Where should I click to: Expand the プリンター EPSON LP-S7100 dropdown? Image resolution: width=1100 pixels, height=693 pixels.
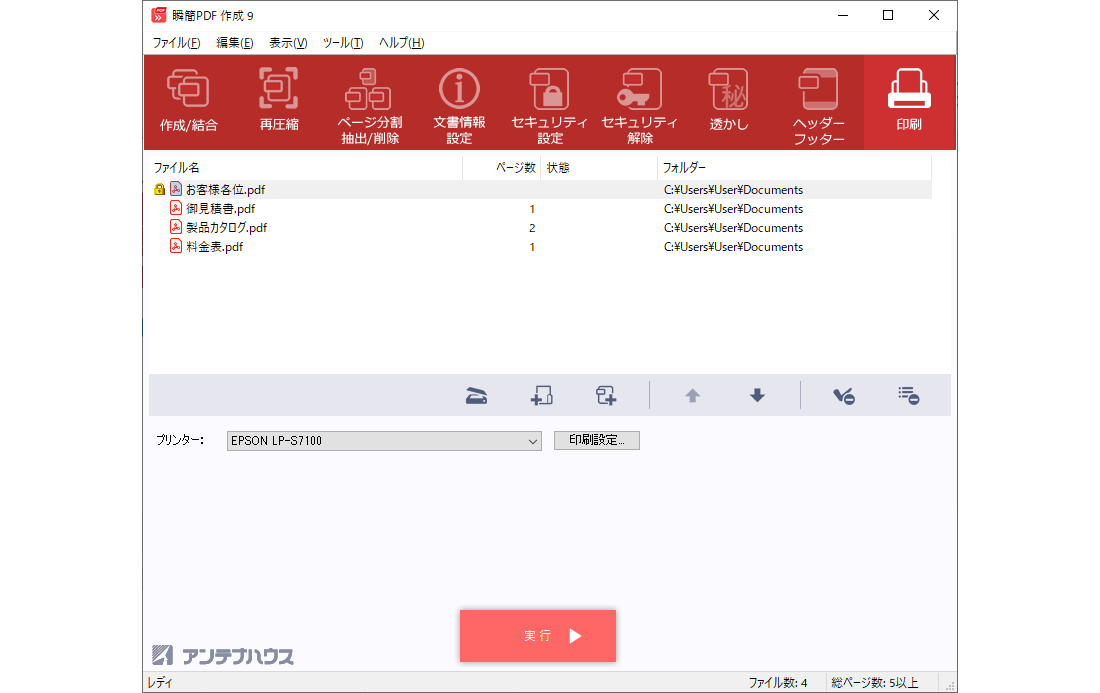click(384, 440)
